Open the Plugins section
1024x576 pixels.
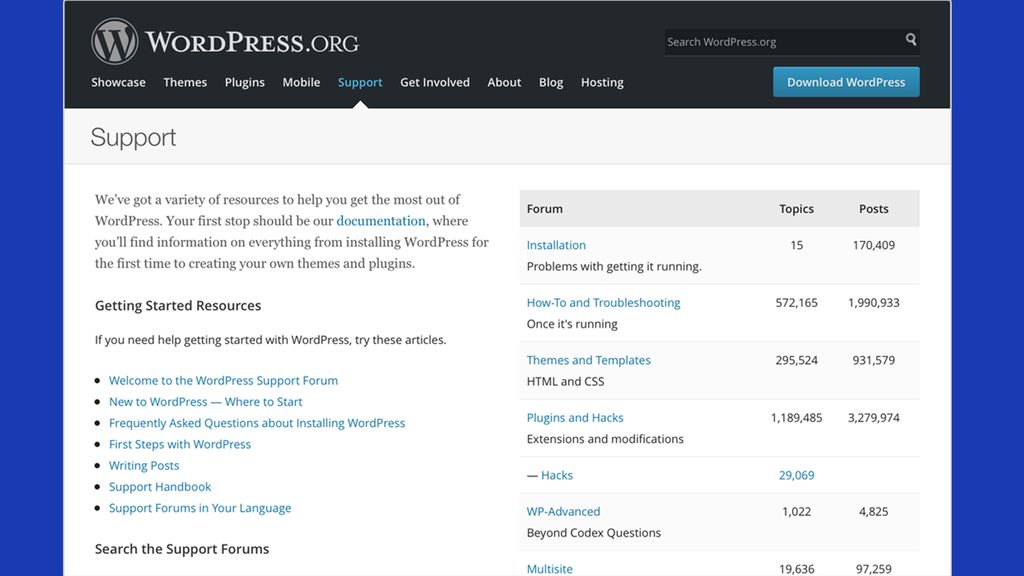[244, 82]
